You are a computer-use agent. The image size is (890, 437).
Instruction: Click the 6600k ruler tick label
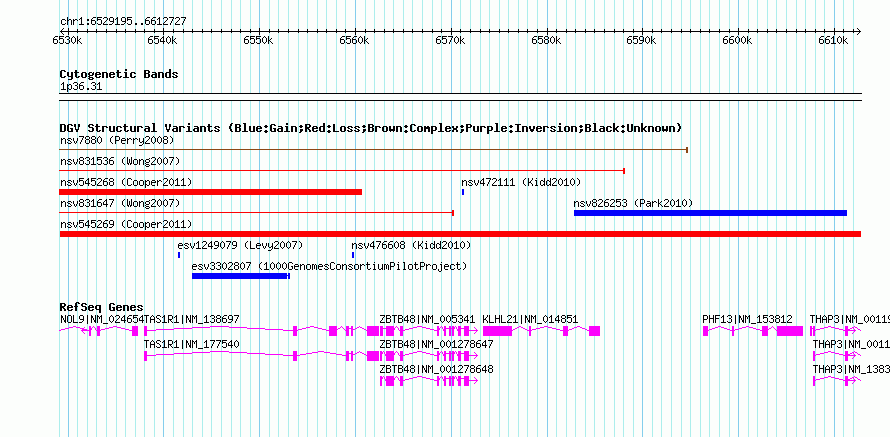[x=738, y=41]
